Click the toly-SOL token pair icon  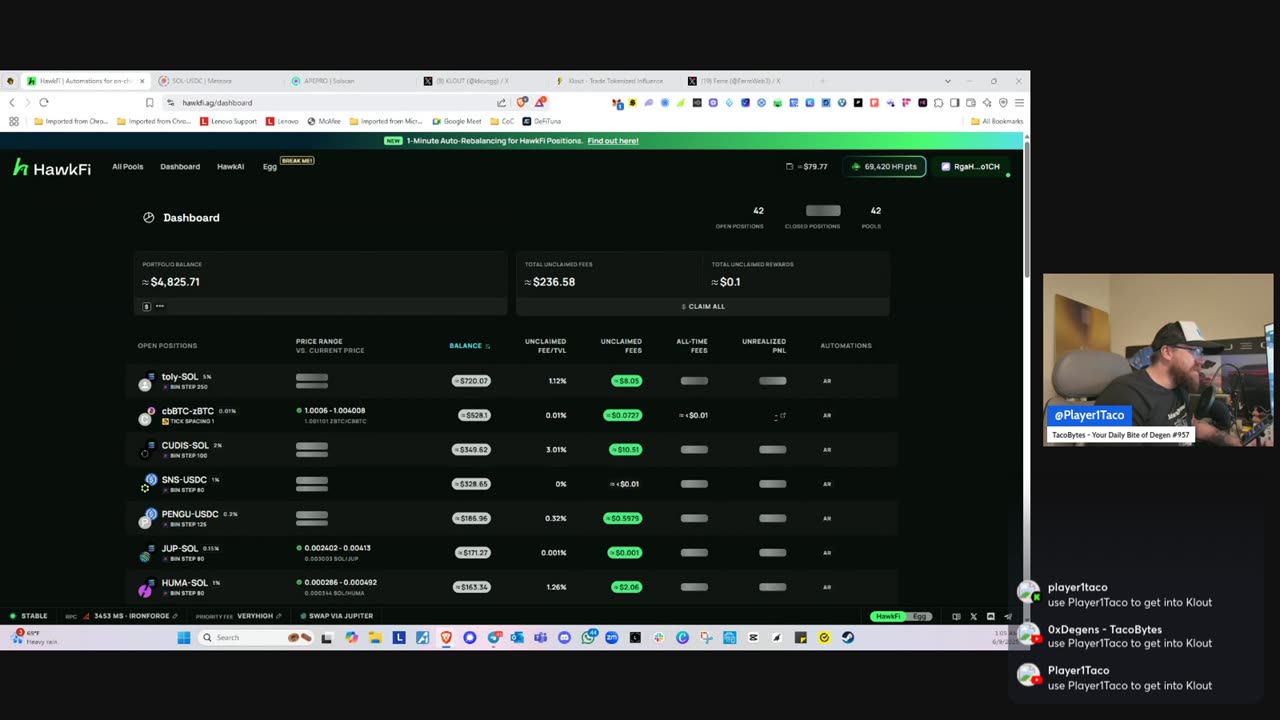tap(146, 381)
